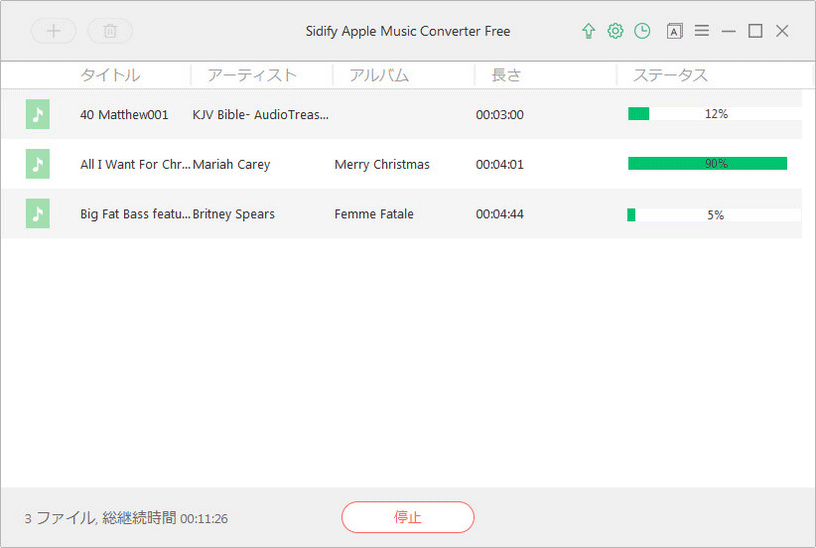Click the trash delete button
The image size is (816, 548).
(110, 31)
